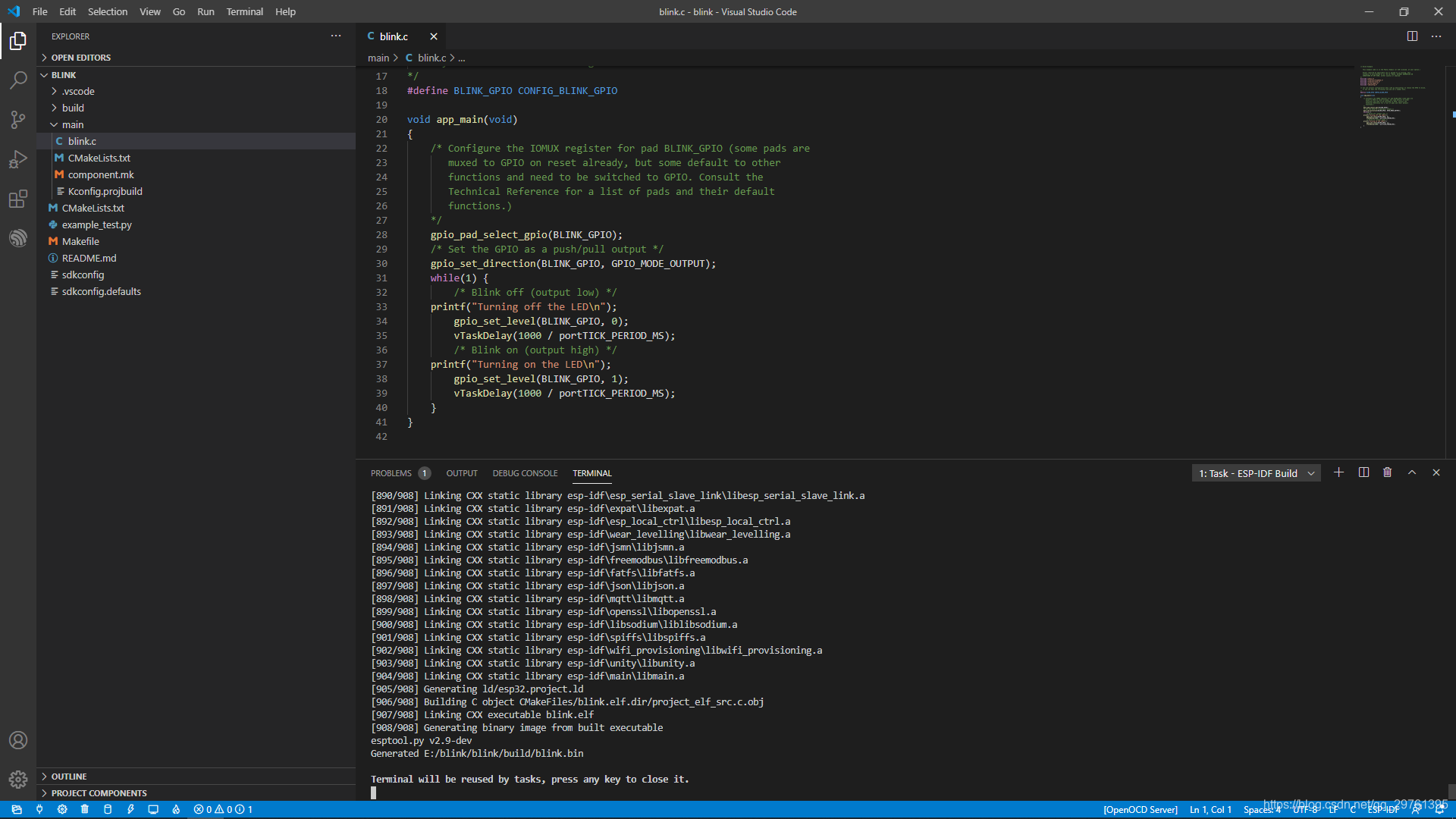Click the serial port plug status icon
The image size is (1456, 819).
39,809
